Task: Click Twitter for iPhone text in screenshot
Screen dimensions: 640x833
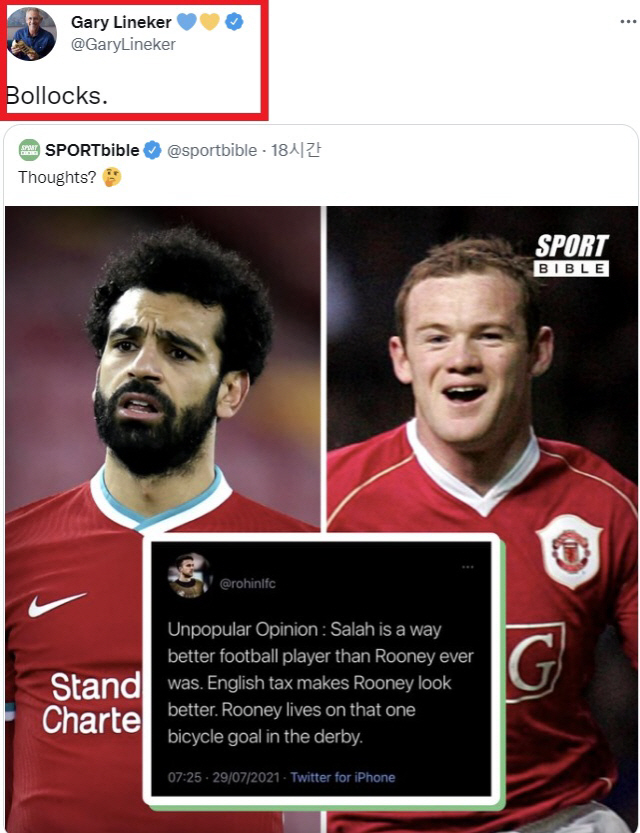Action: pos(343,777)
